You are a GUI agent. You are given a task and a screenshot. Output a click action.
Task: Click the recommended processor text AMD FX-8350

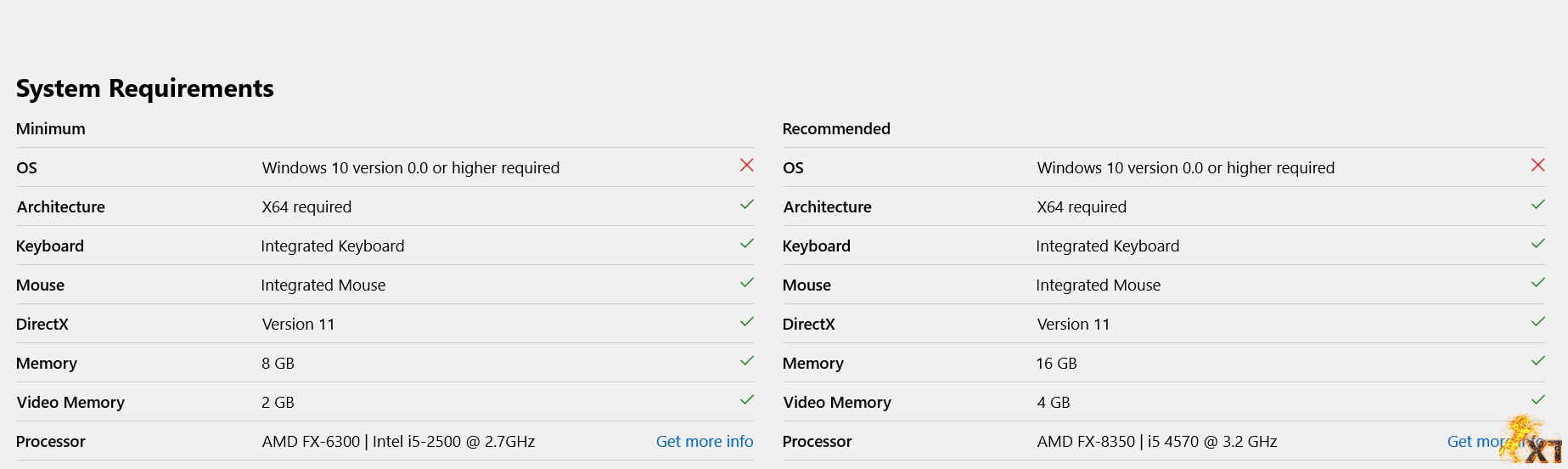(x=1085, y=442)
